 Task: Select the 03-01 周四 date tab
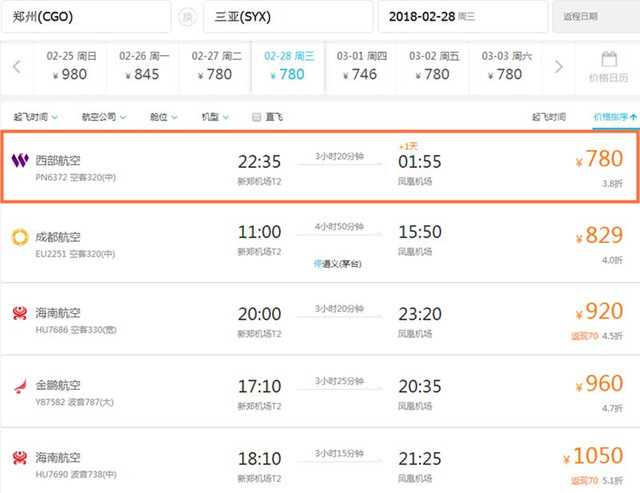[361, 67]
